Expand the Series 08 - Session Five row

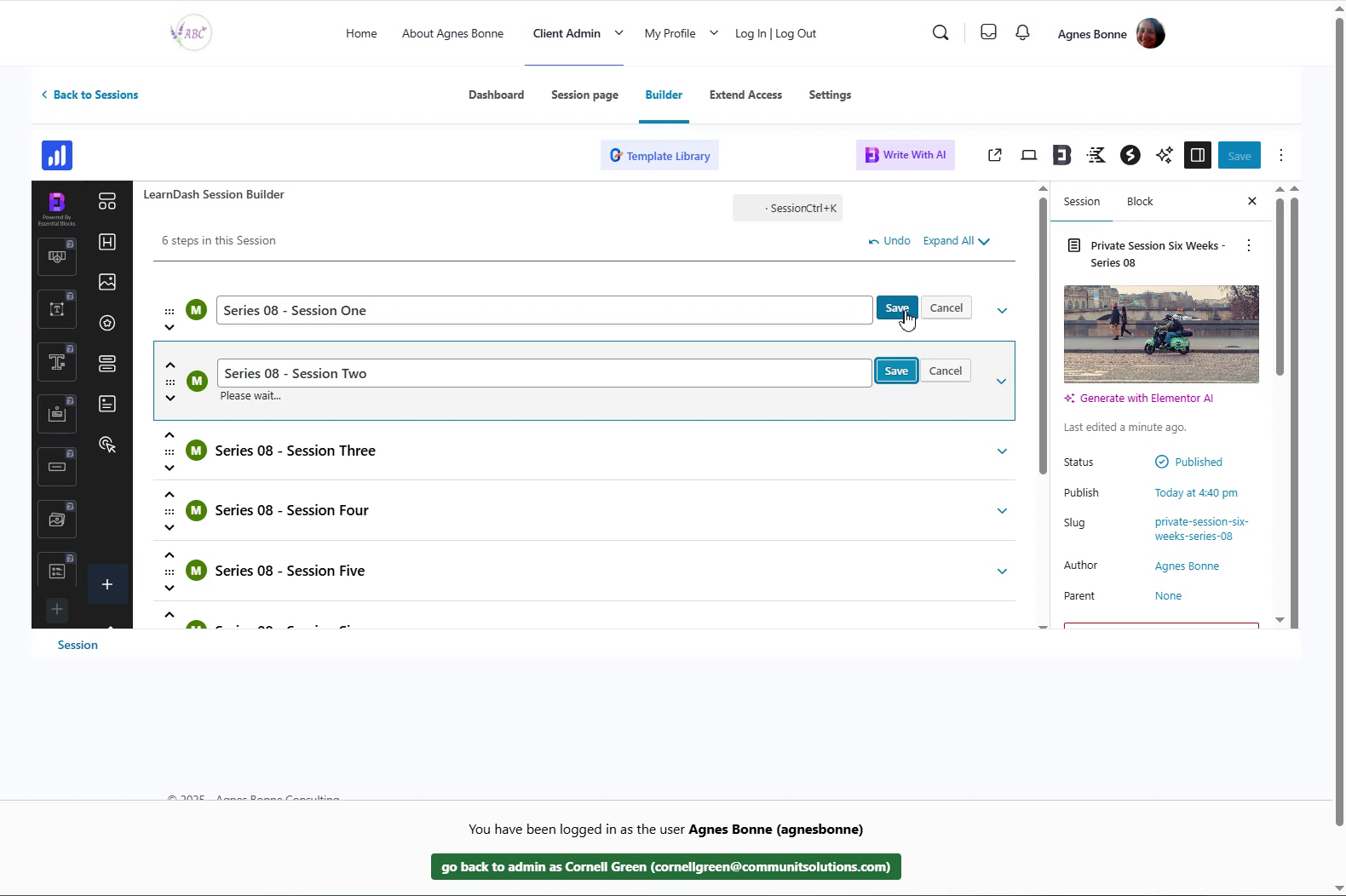pos(1002,571)
